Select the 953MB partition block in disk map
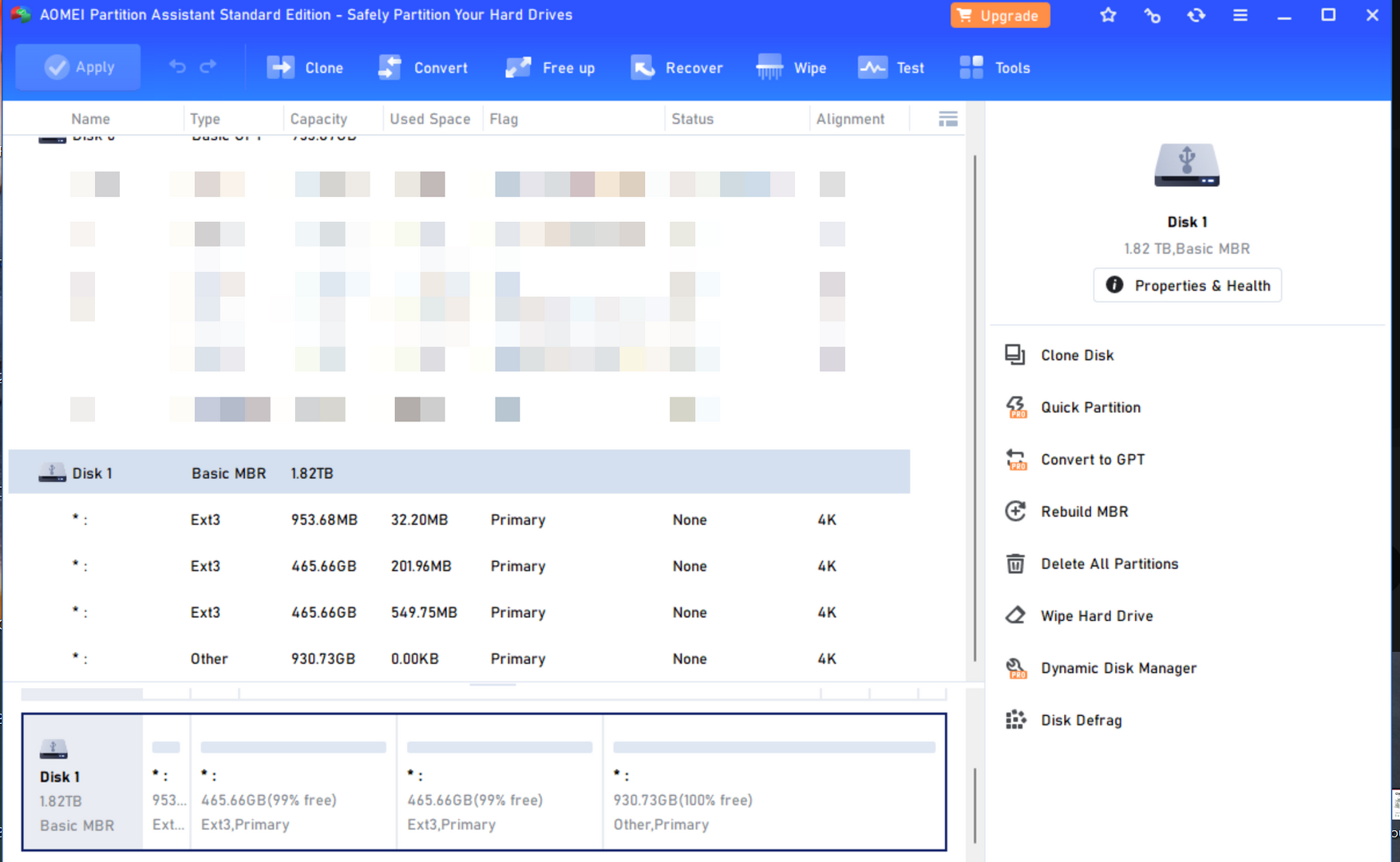Screen dimensions: 1400x862 coord(167,781)
